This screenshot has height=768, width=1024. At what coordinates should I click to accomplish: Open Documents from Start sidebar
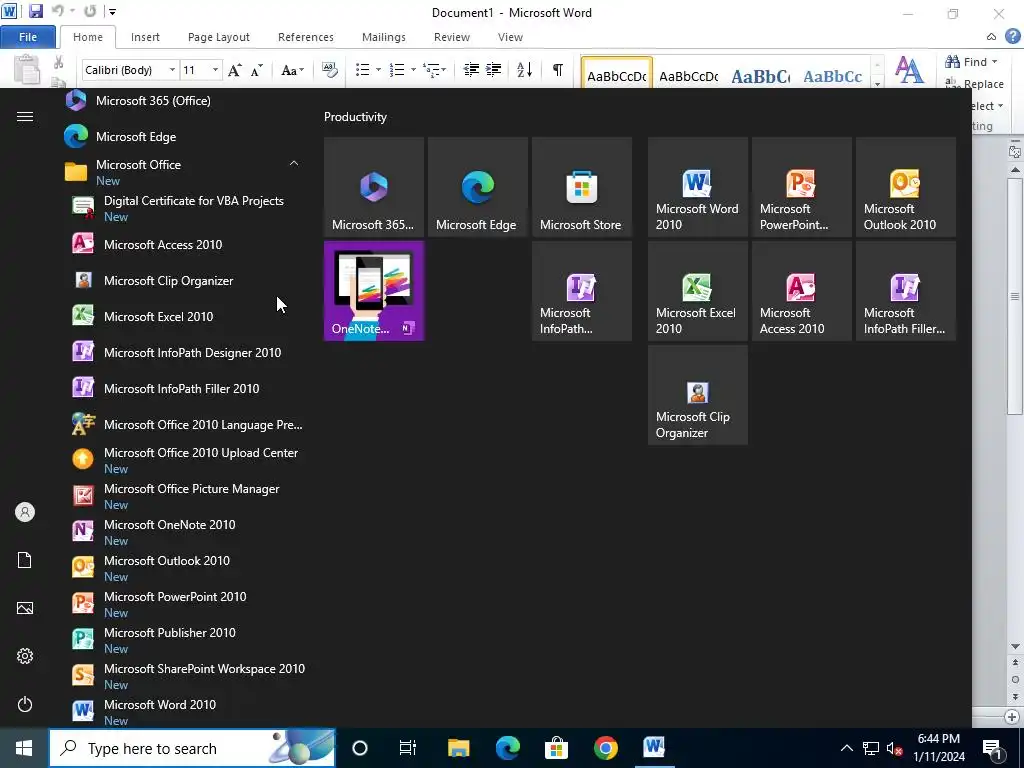tap(25, 560)
